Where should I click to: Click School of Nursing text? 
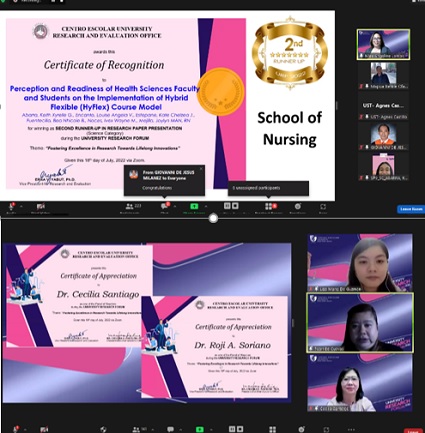[x=290, y=128]
